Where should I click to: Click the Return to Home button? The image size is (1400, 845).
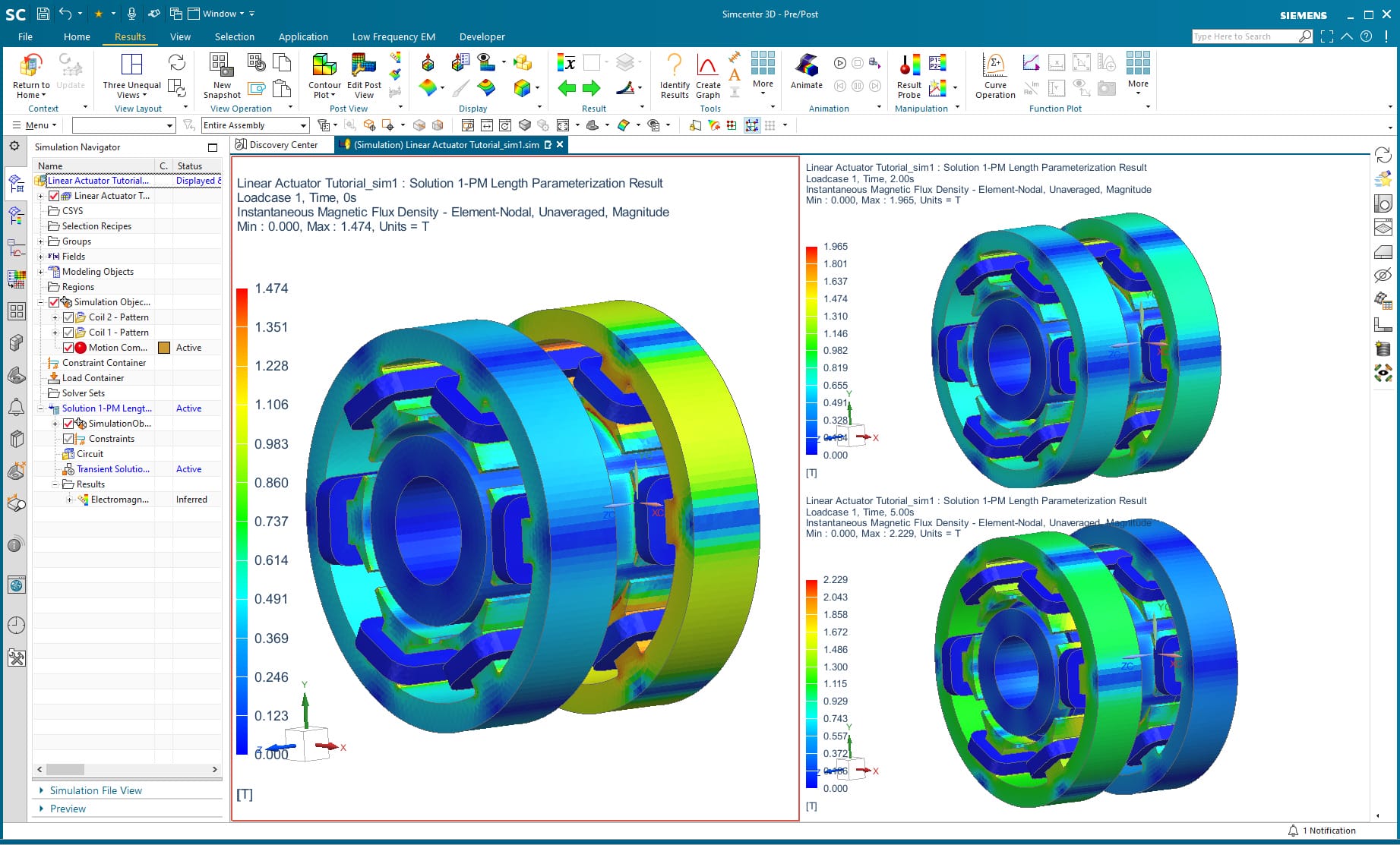click(x=30, y=75)
